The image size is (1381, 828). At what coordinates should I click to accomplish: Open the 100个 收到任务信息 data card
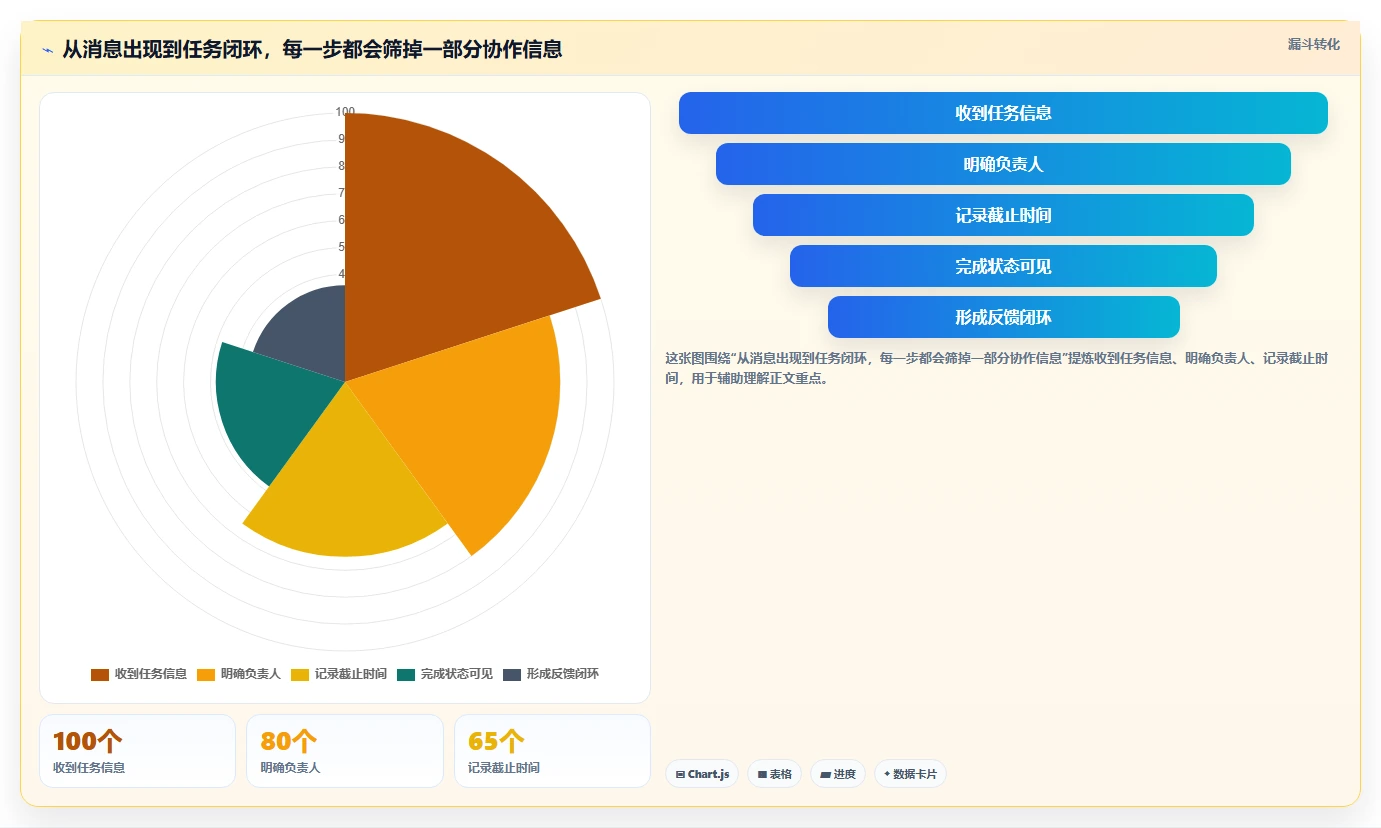point(138,751)
